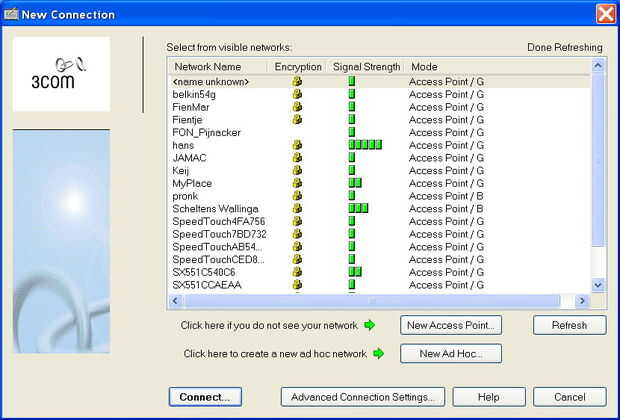Click lock icon for <name unknown> network
620x420 pixels.
[x=297, y=81]
